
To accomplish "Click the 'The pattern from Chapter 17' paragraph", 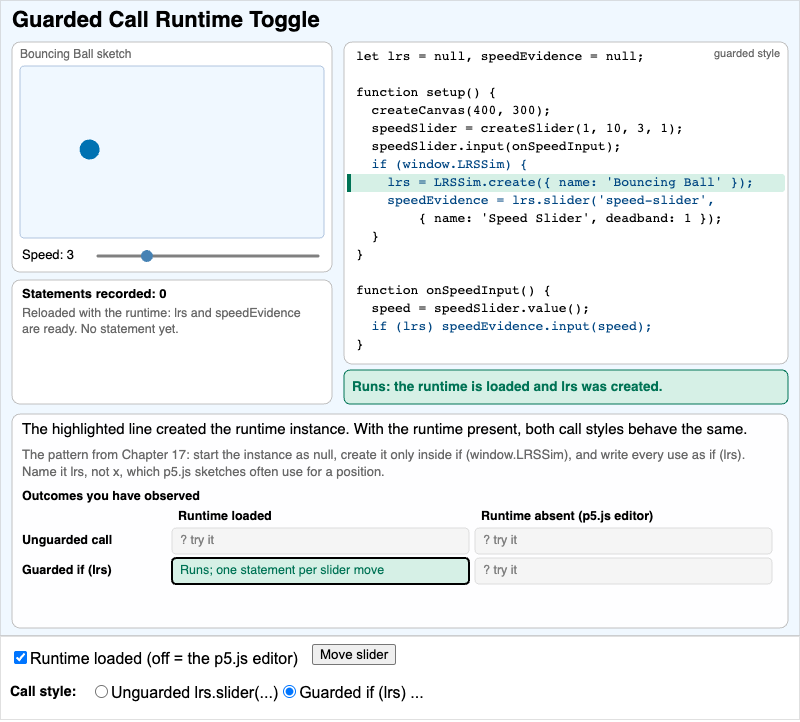I will click(383, 463).
